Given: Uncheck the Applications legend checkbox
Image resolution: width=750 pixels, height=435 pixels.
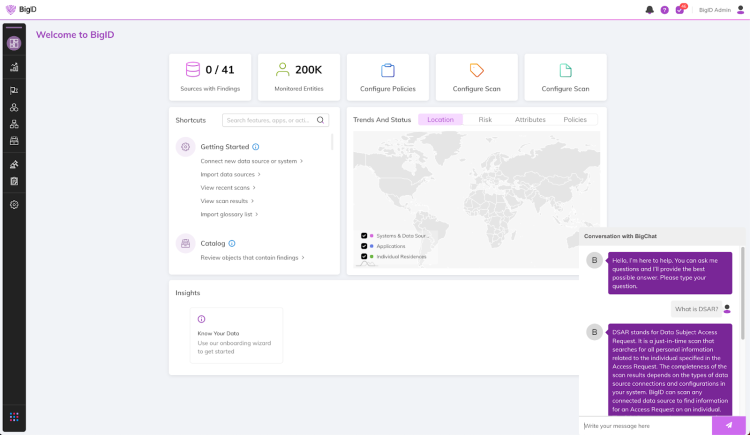Looking at the screenshot, I should (364, 246).
